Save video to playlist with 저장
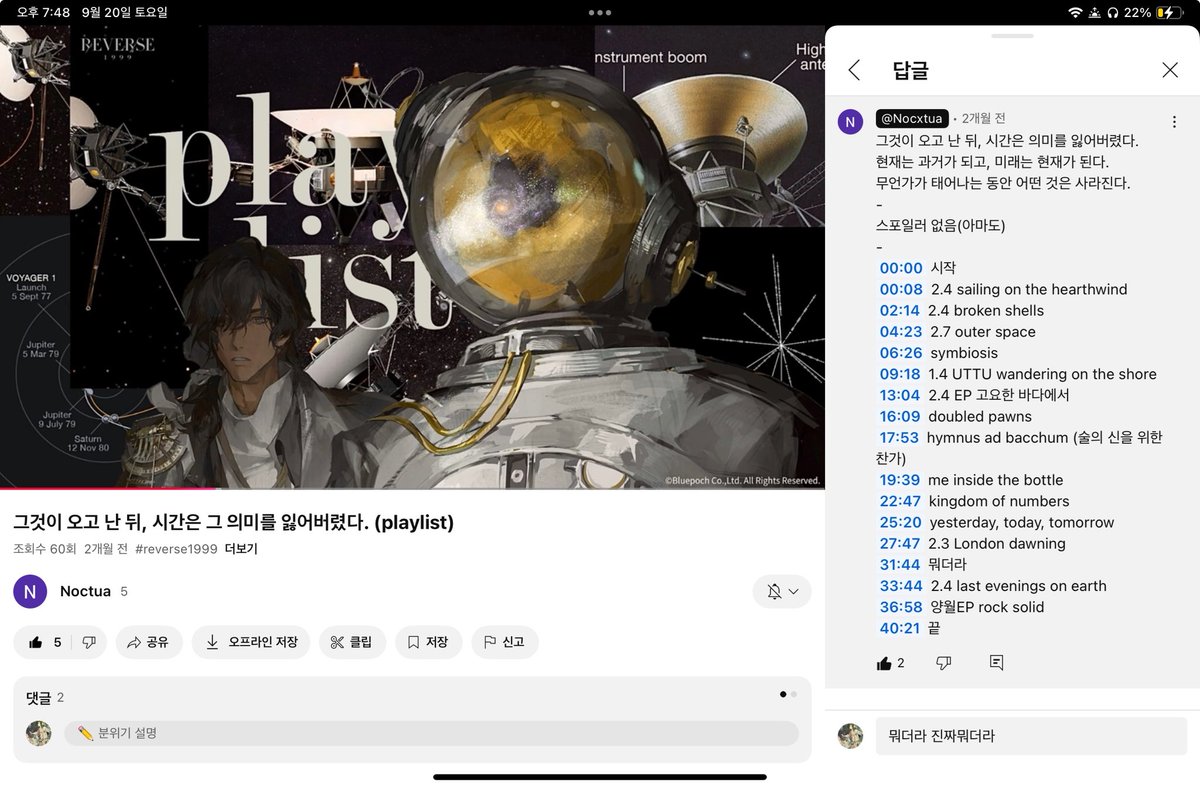This screenshot has width=1200, height=788. [428, 642]
